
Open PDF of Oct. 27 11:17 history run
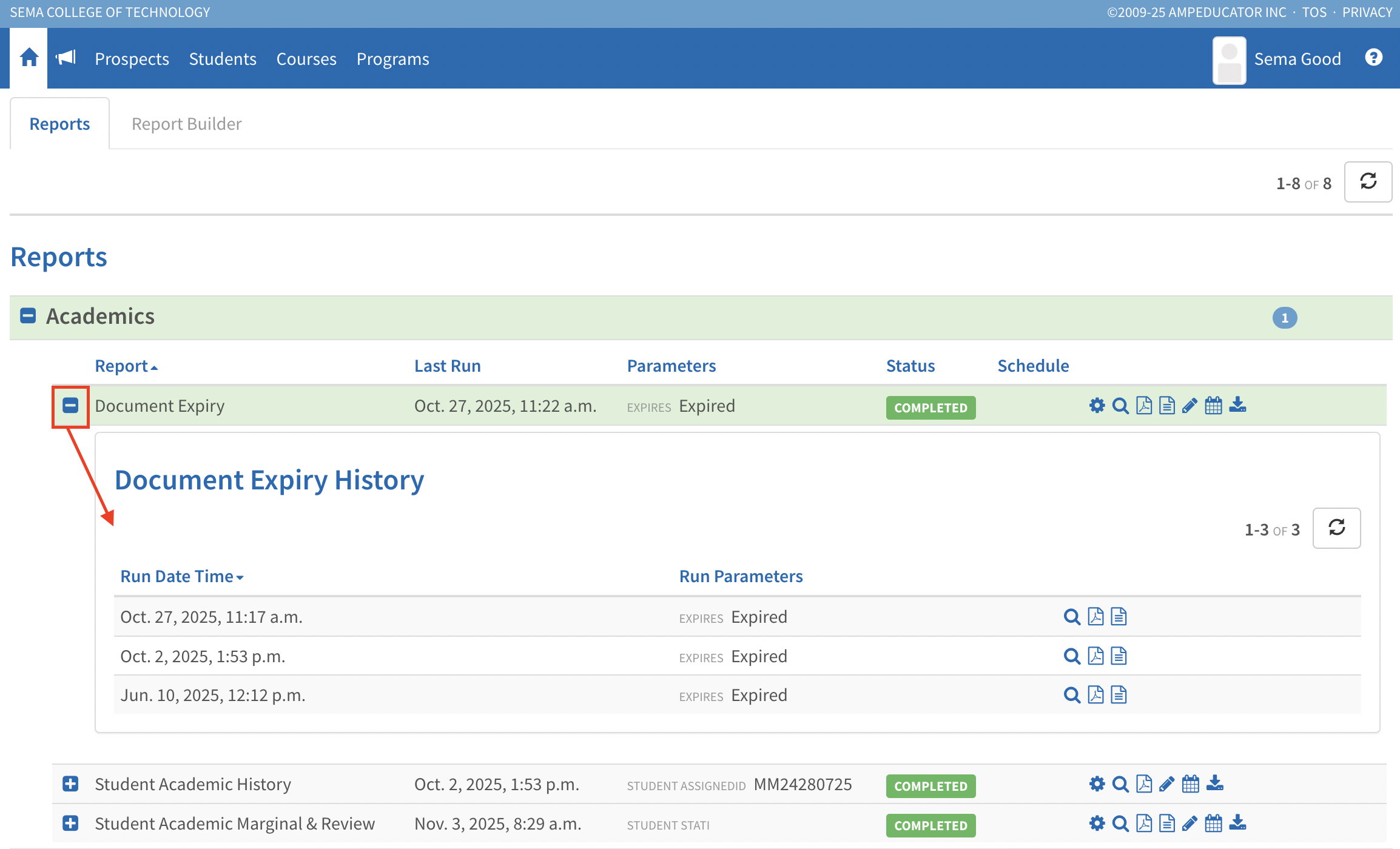coord(1095,617)
